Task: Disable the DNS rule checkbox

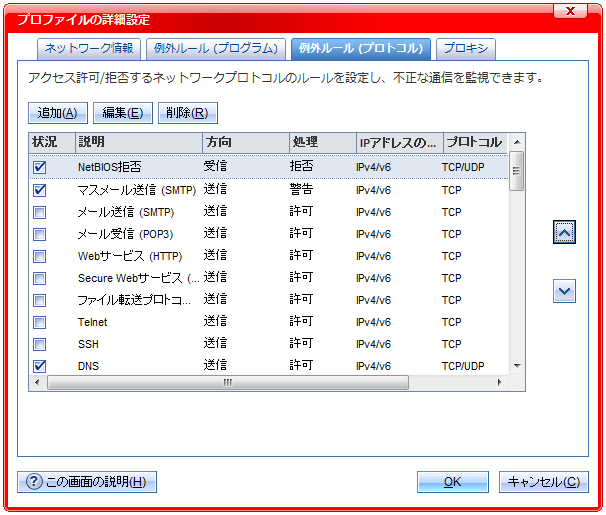Action: point(40,366)
